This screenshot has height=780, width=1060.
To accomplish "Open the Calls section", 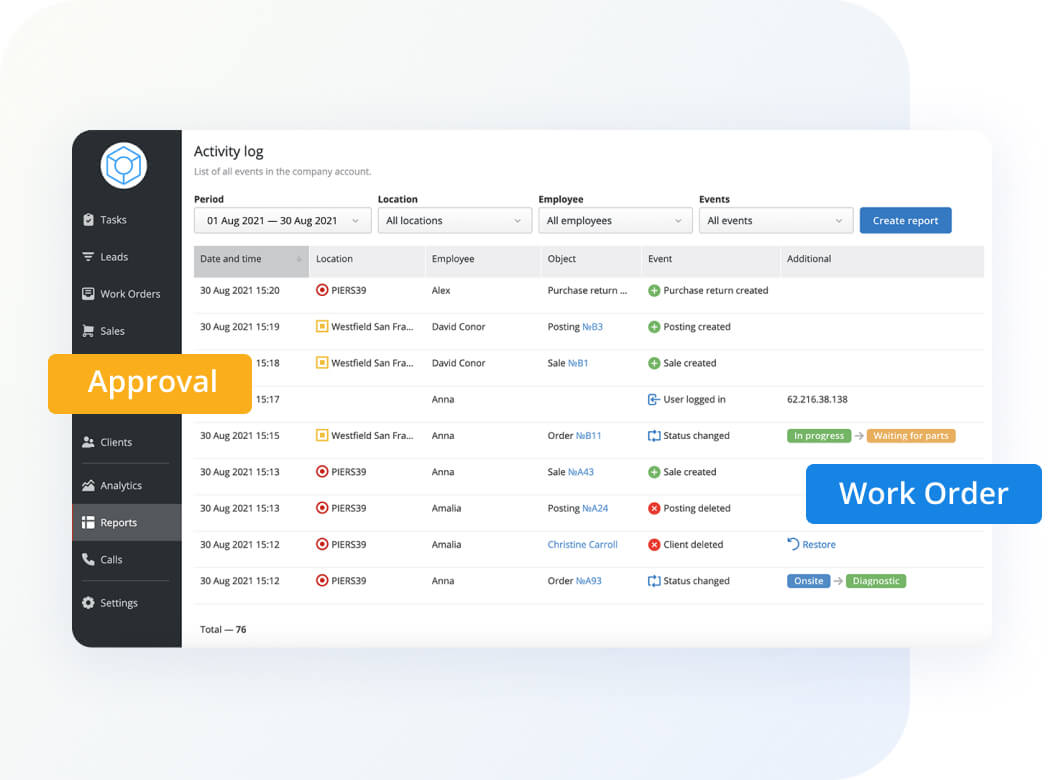I will coord(110,559).
